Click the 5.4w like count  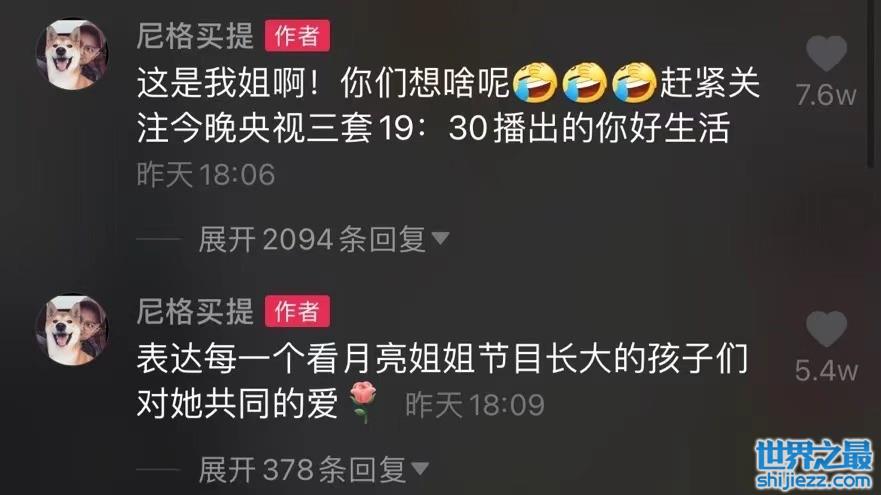click(826, 371)
